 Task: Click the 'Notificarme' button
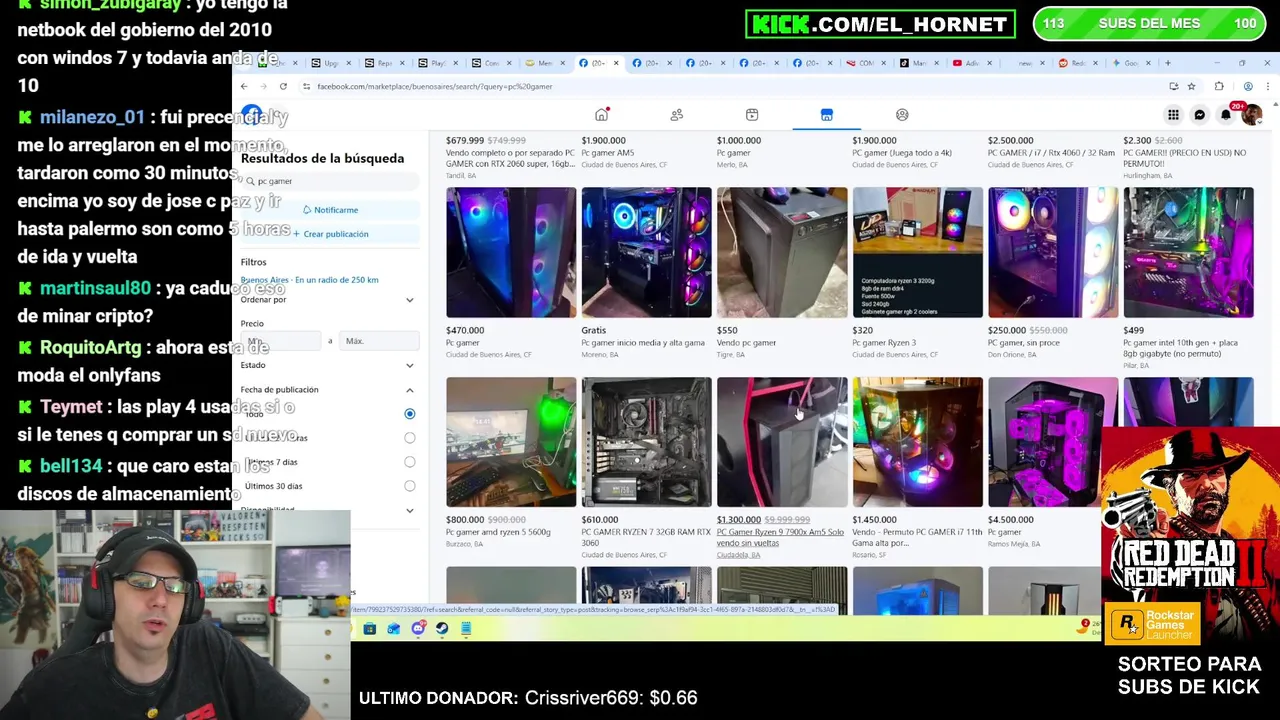[330, 210]
